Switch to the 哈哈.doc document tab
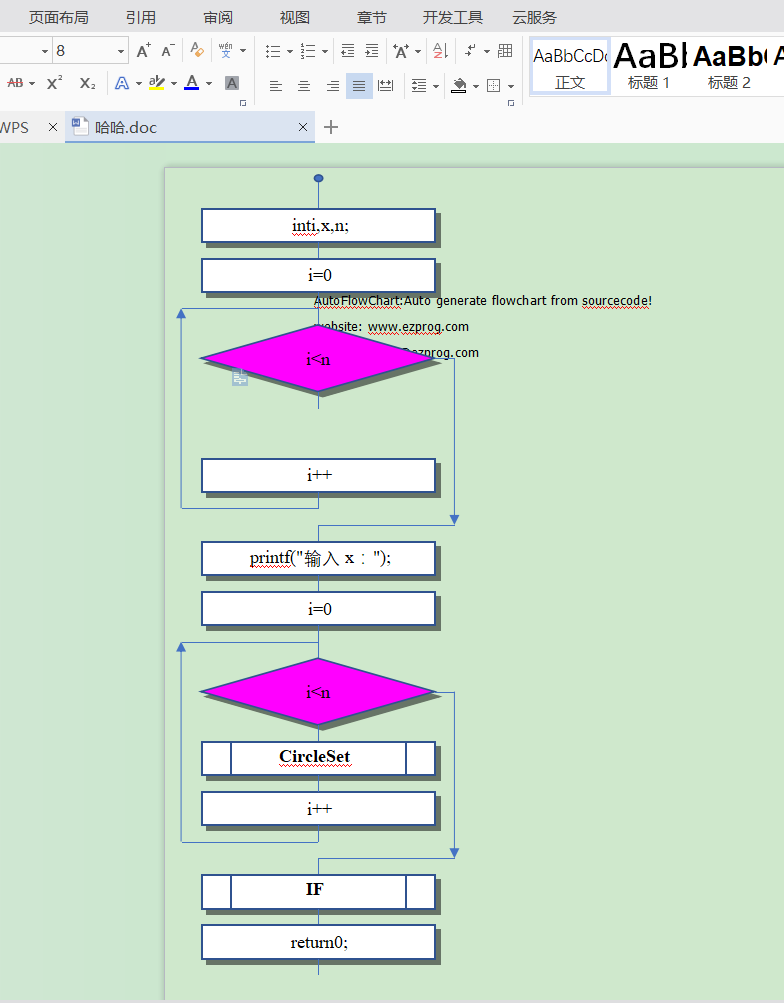This screenshot has width=784, height=1003. point(190,127)
